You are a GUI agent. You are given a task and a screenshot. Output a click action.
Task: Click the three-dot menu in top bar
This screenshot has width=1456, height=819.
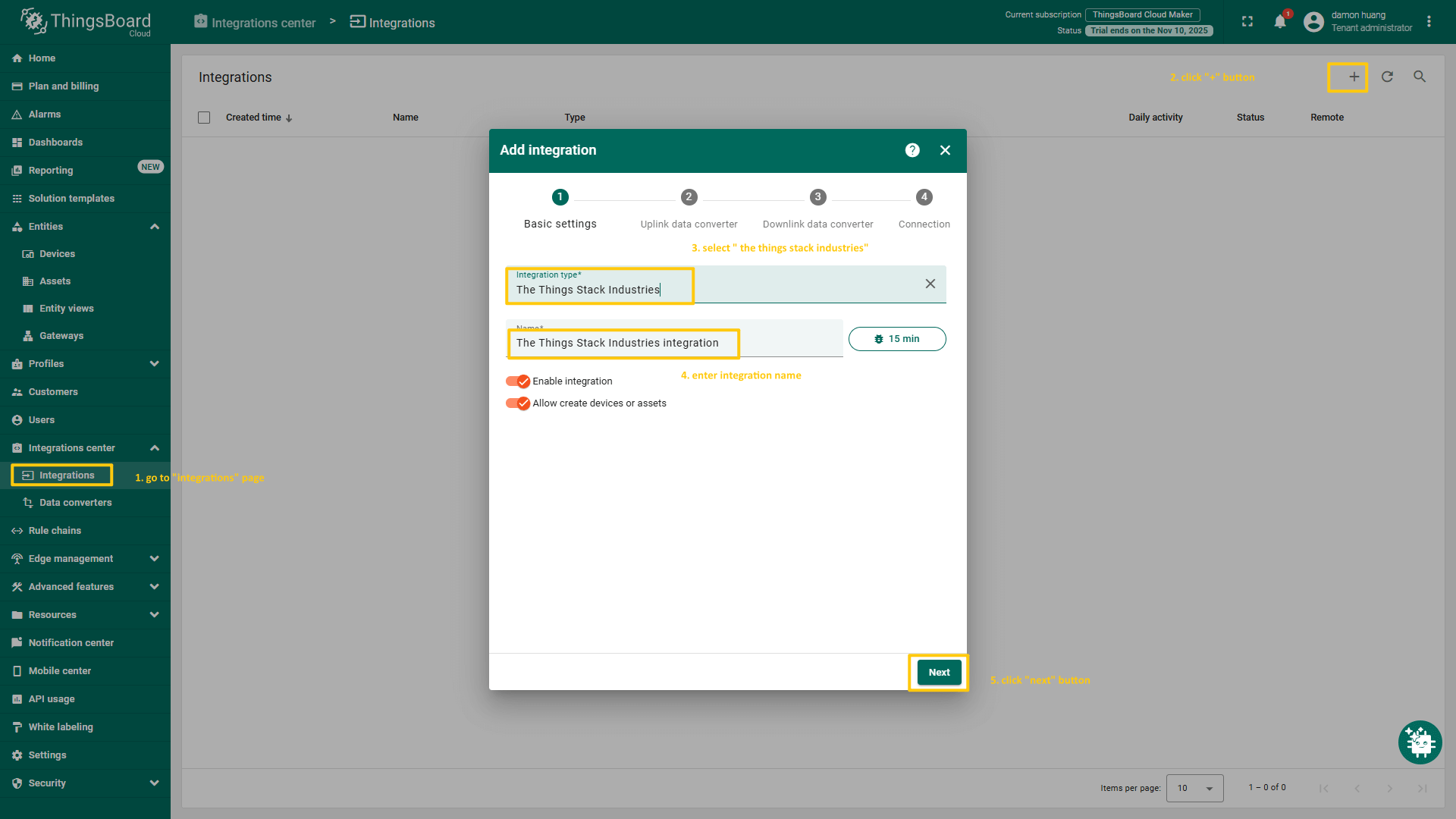click(1429, 21)
